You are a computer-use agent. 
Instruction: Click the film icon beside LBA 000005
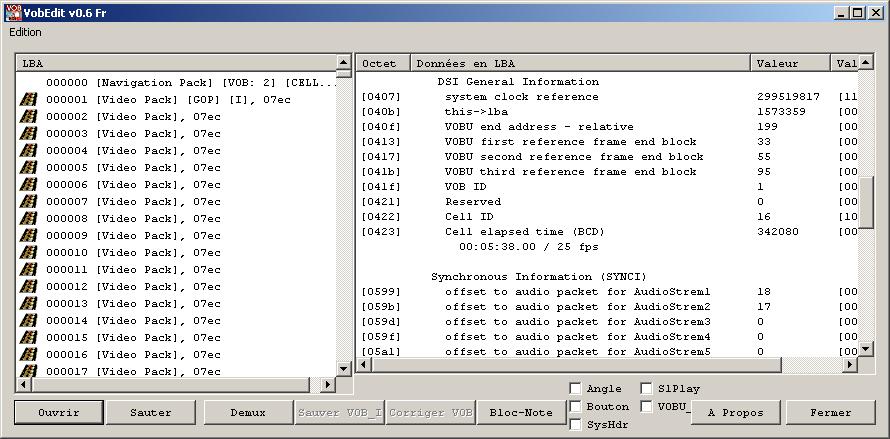(x=28, y=168)
